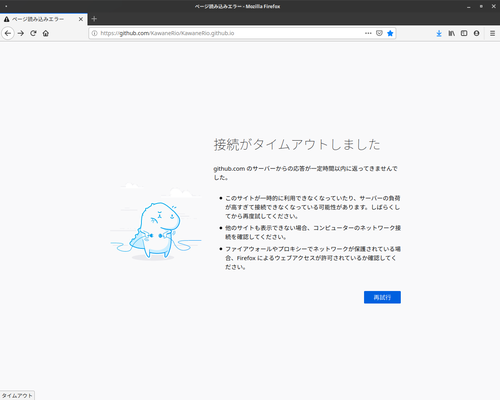The height and width of the screenshot is (400, 500).
Task: Click the 接続がタイムアウトしました heading
Action: coord(297,145)
